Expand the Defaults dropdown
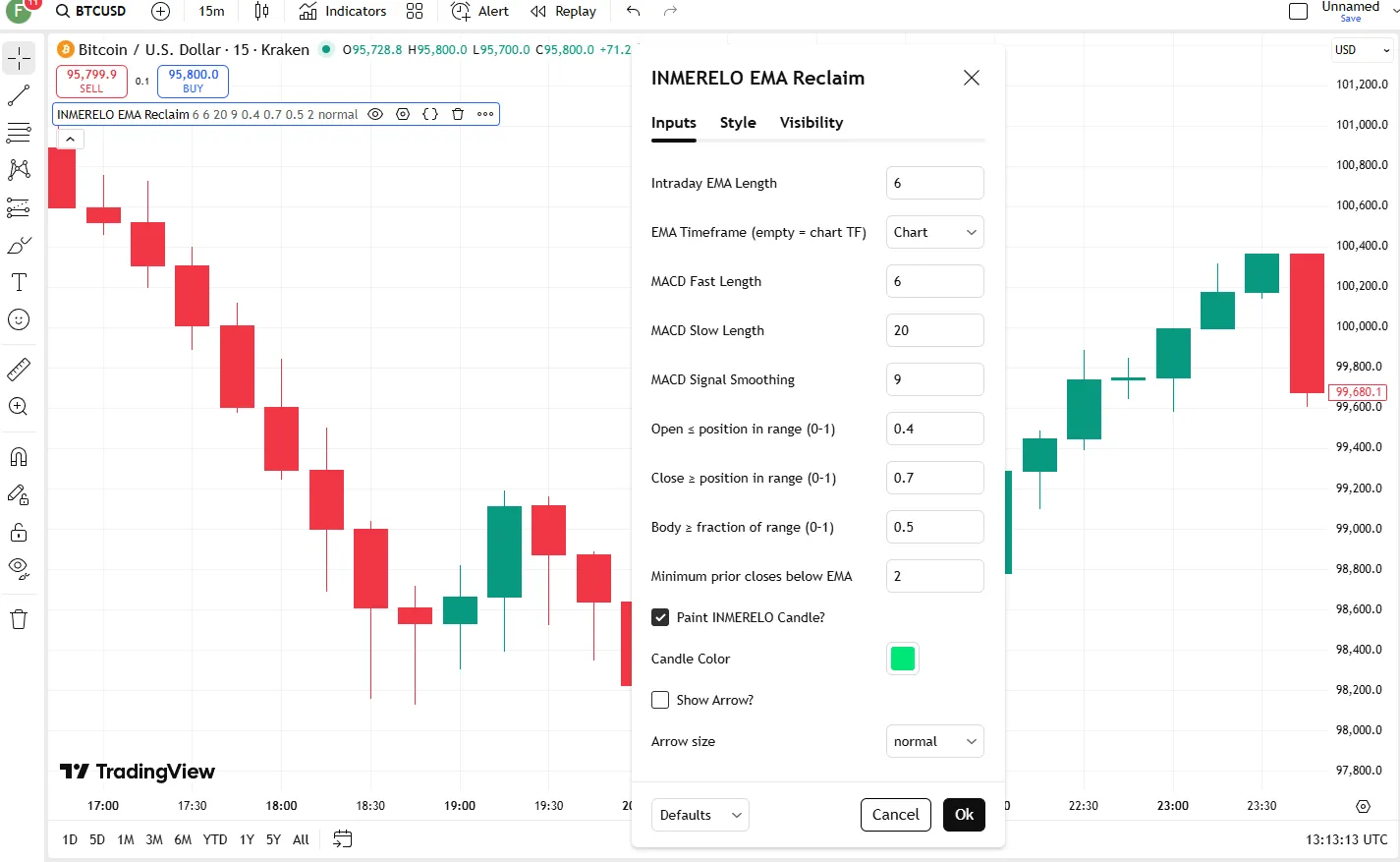The image size is (1400, 862). 700,815
